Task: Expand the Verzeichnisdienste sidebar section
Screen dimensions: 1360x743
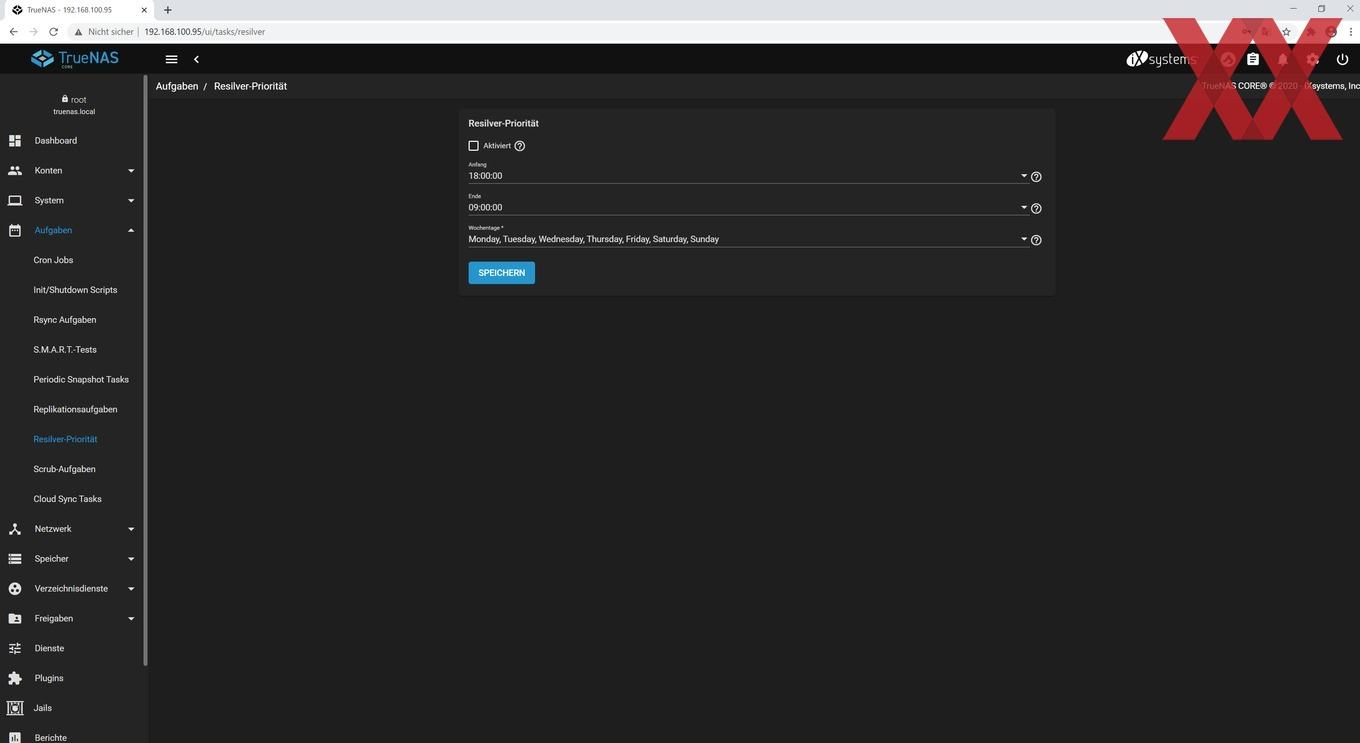Action: click(x=74, y=589)
